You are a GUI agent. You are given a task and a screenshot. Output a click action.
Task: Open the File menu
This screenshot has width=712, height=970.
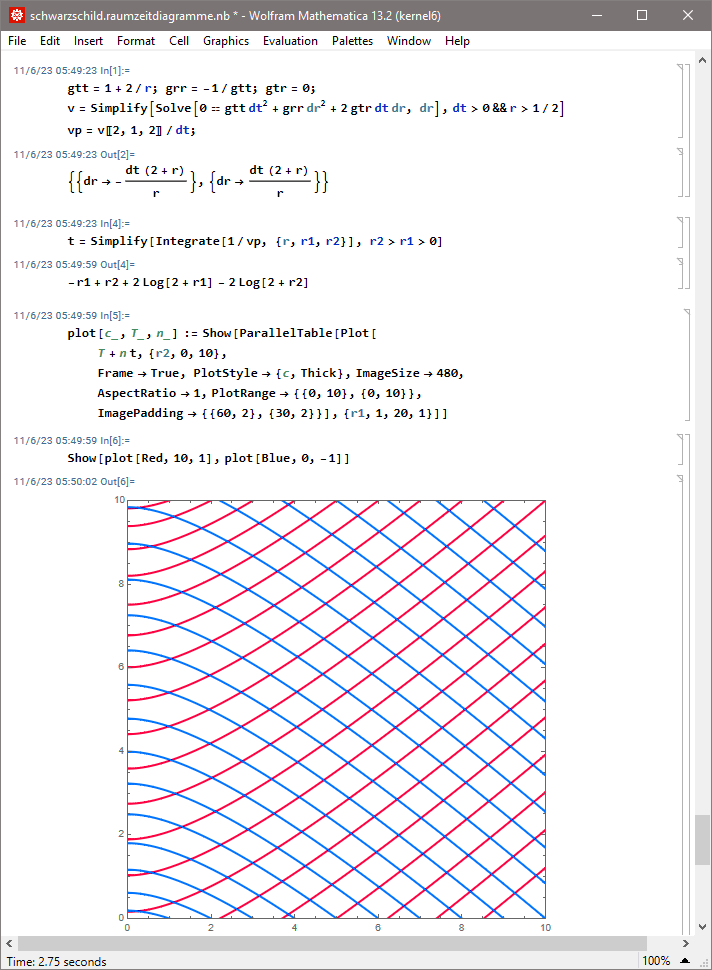tap(18, 41)
